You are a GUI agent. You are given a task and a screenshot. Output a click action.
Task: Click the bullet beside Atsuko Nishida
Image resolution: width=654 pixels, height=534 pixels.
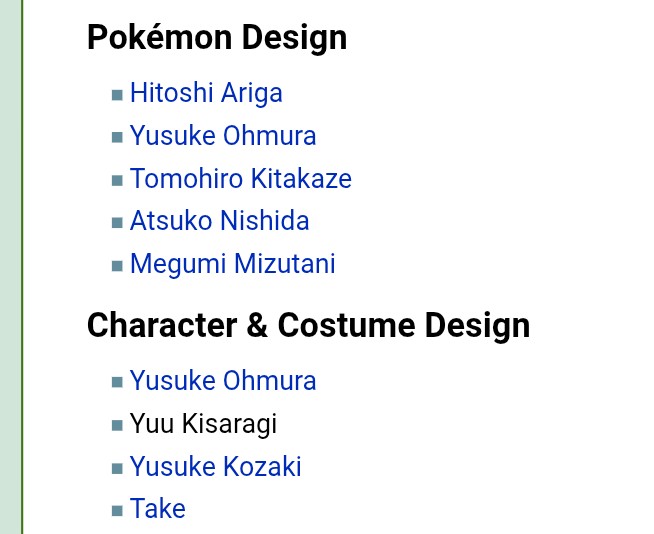[x=117, y=223]
